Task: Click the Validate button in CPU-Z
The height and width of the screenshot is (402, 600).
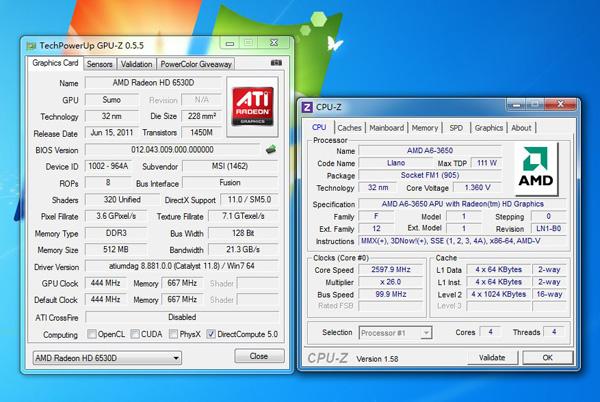Action: (492, 358)
